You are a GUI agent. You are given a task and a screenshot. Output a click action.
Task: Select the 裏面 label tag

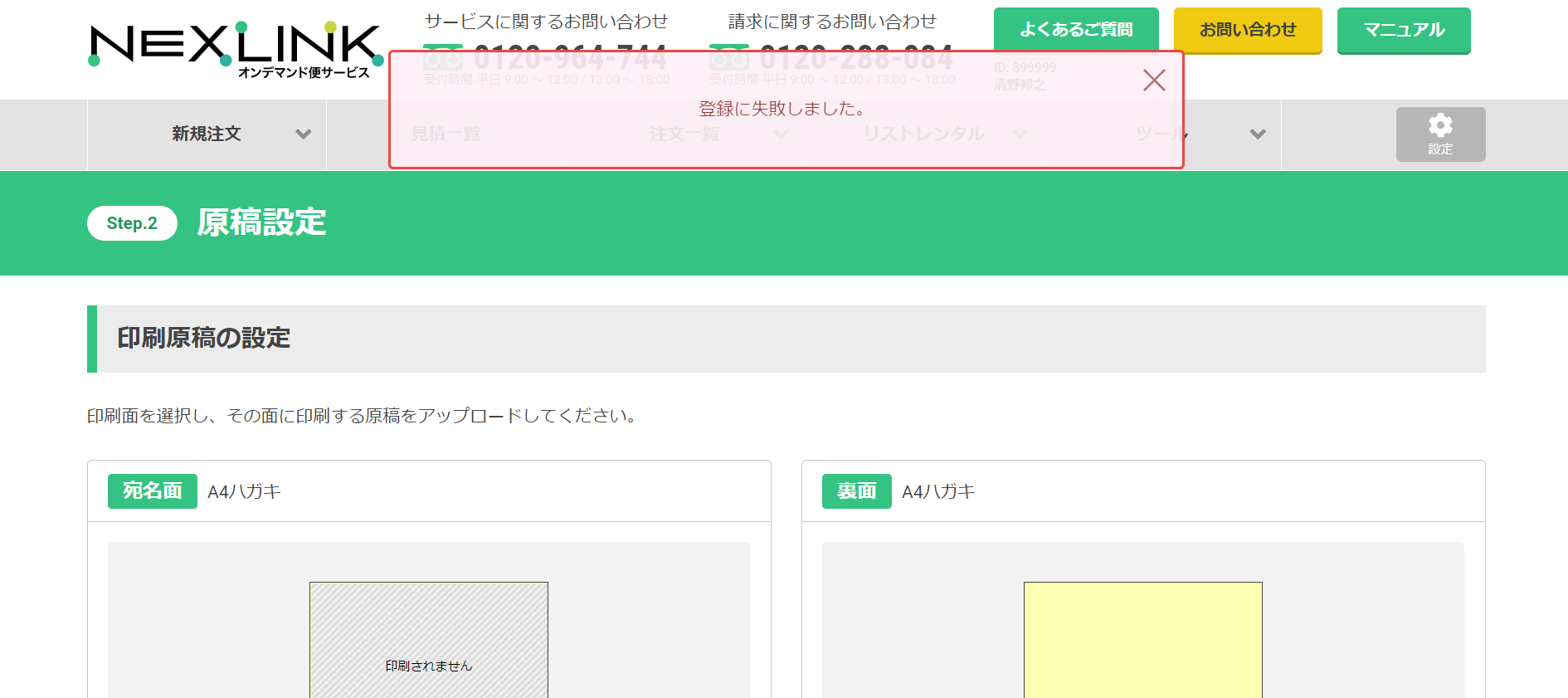tap(857, 491)
